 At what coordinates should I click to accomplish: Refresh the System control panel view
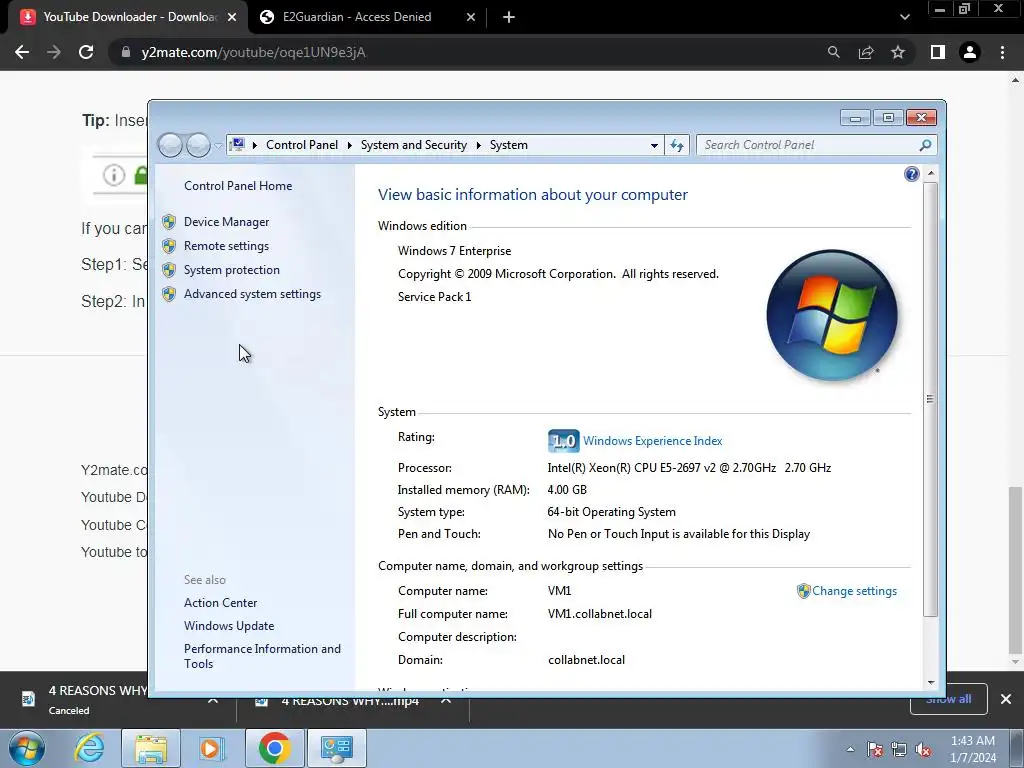(677, 145)
